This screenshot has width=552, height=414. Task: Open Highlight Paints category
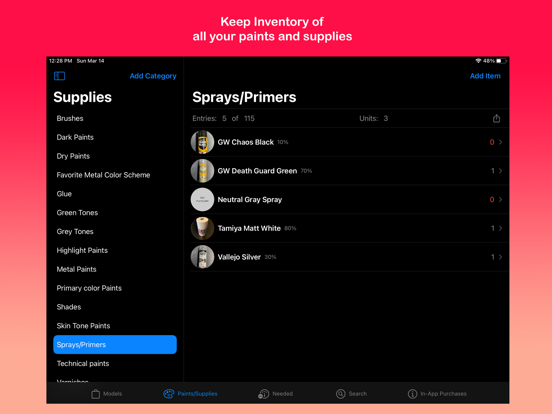pyautogui.click(x=115, y=250)
